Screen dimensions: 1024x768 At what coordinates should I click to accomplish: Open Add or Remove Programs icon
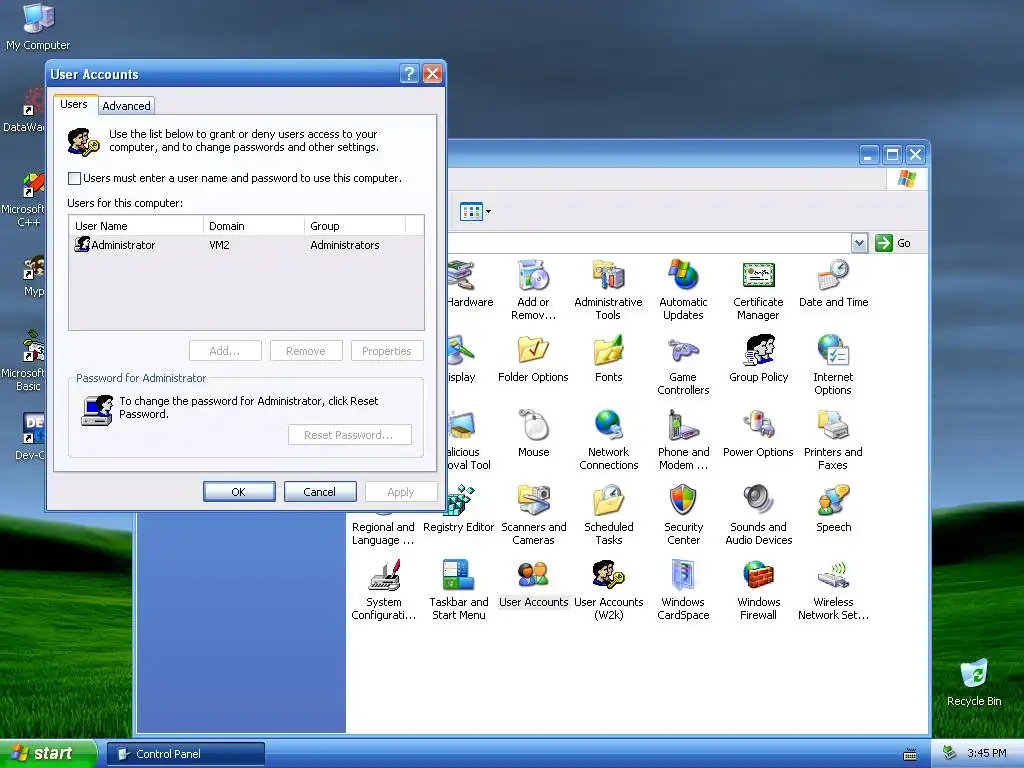[533, 290]
